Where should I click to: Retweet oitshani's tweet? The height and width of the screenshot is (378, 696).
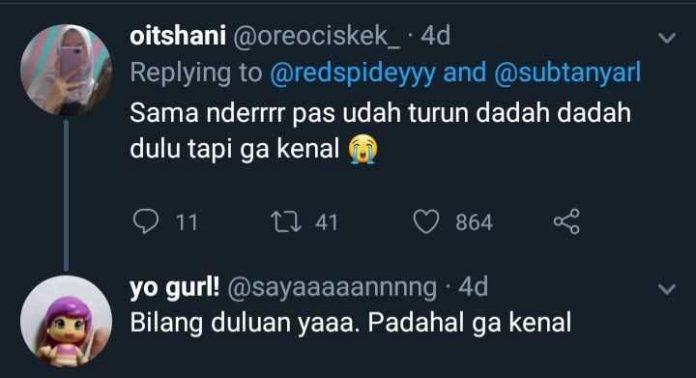[286, 222]
